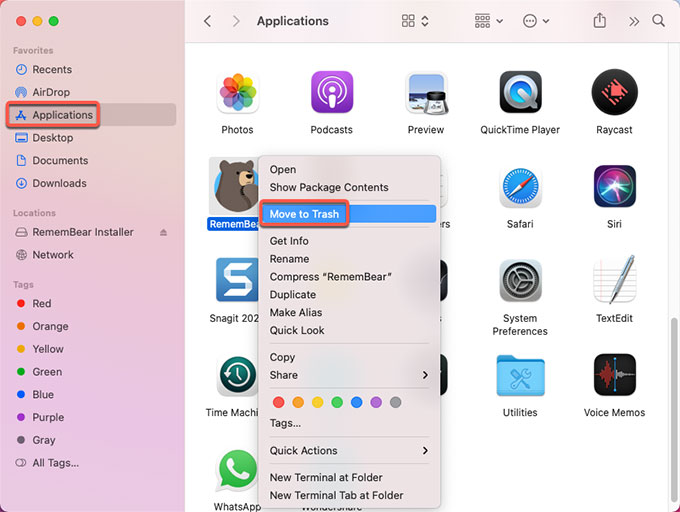Click the Siri app icon
The image size is (680, 512).
point(614,187)
